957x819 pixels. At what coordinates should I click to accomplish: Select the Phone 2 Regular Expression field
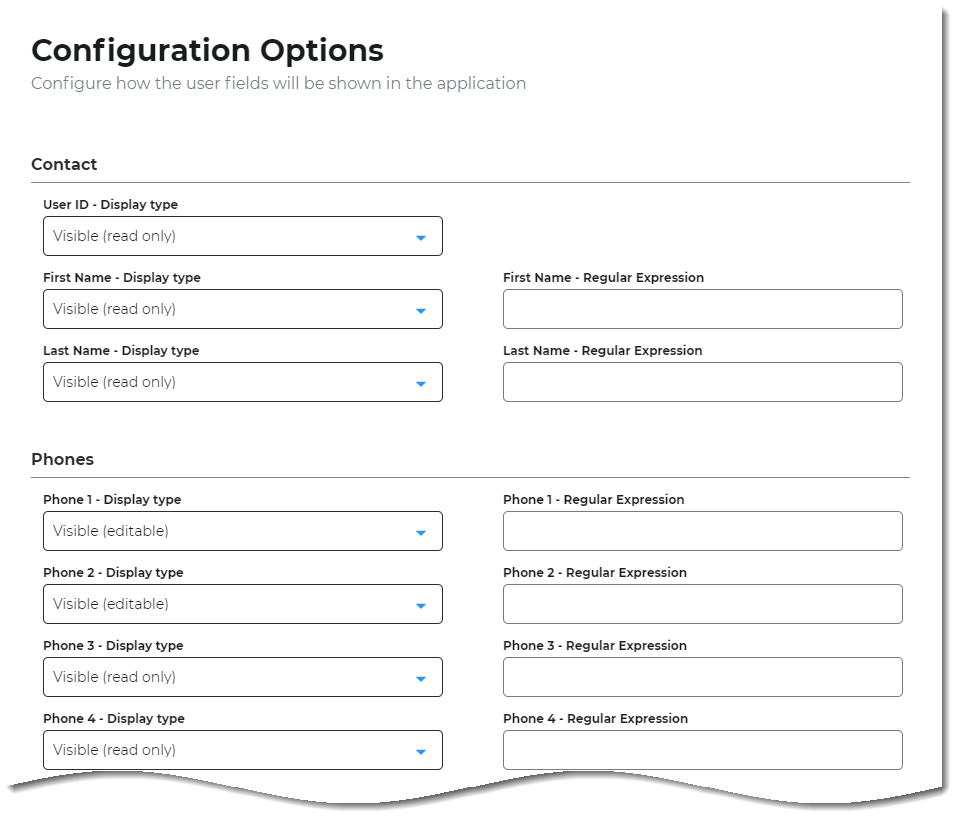[702, 604]
